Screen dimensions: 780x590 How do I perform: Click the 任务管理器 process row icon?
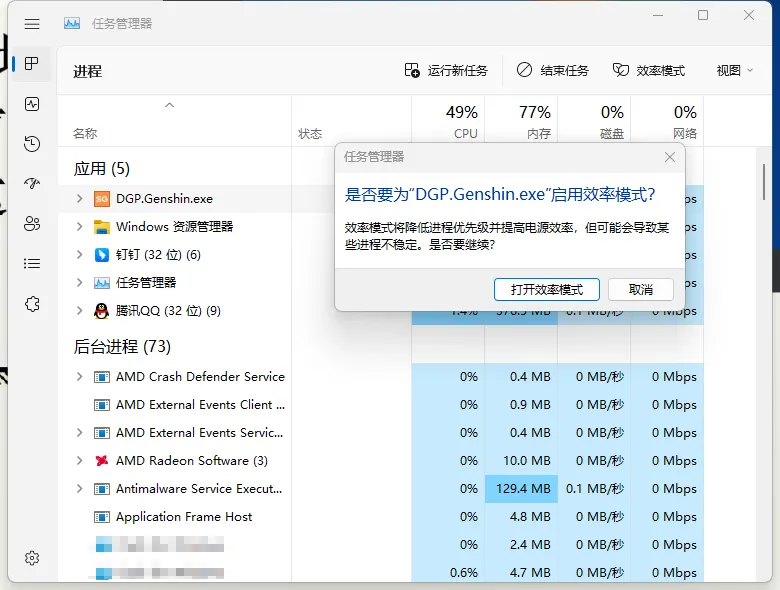point(101,283)
